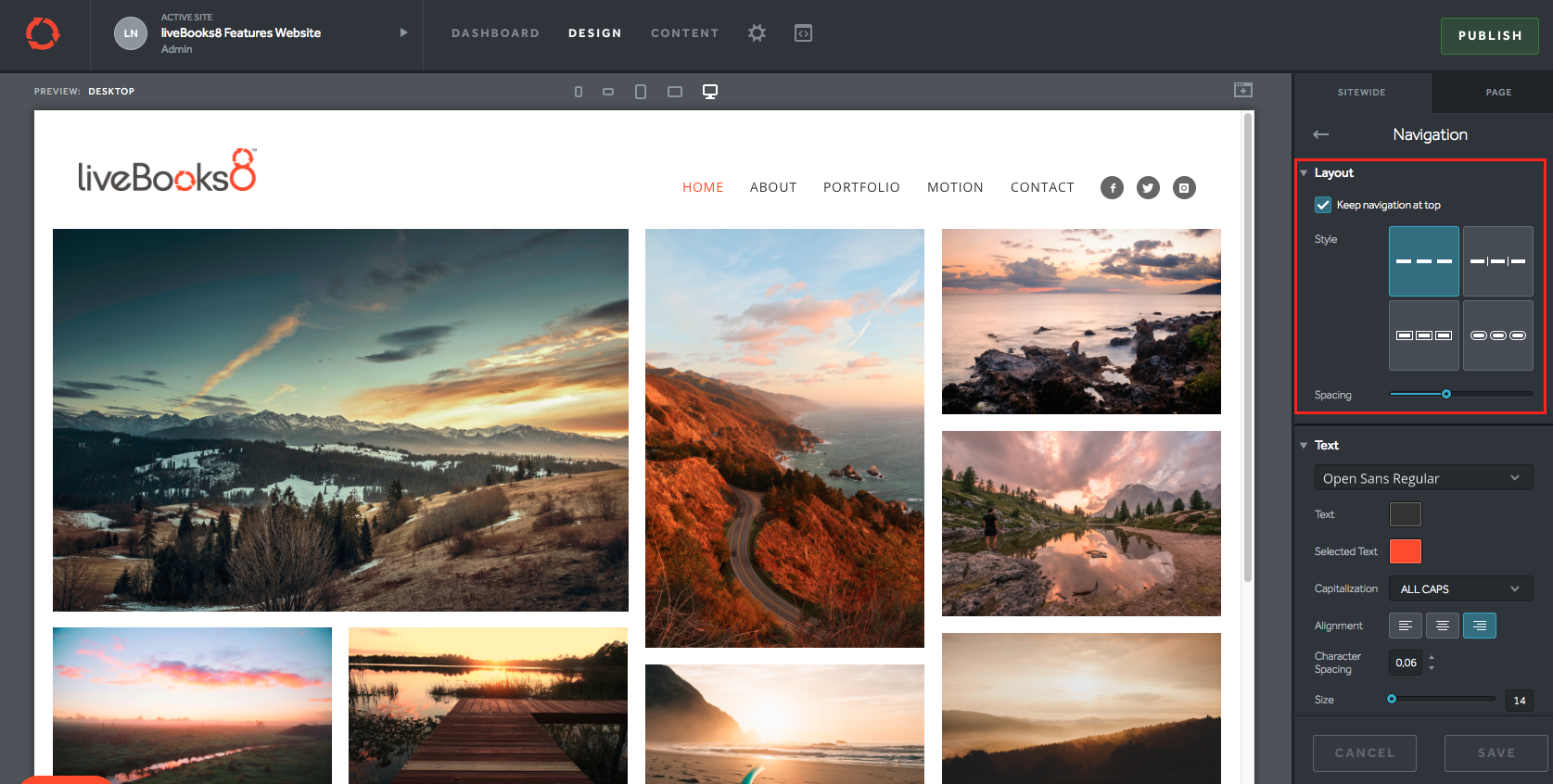Click the Publish button
Viewport: 1553px width, 784px height.
[1489, 36]
